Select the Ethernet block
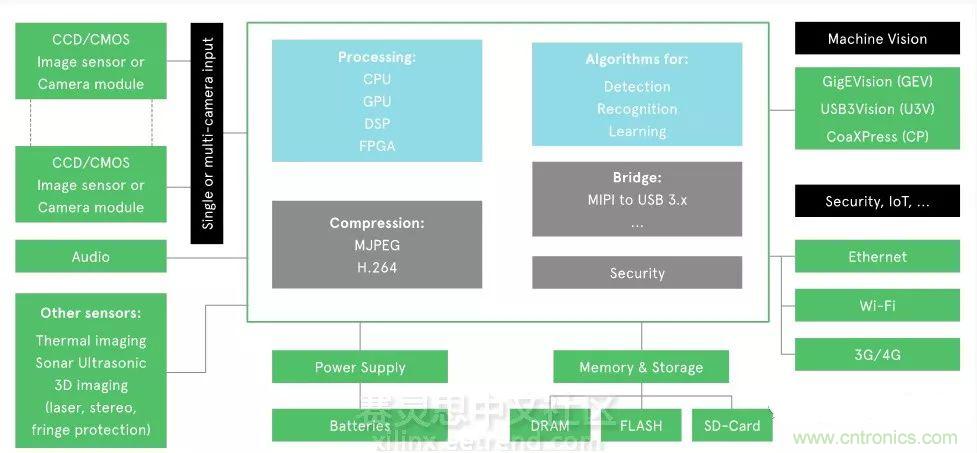The image size is (977, 453). coord(877,257)
